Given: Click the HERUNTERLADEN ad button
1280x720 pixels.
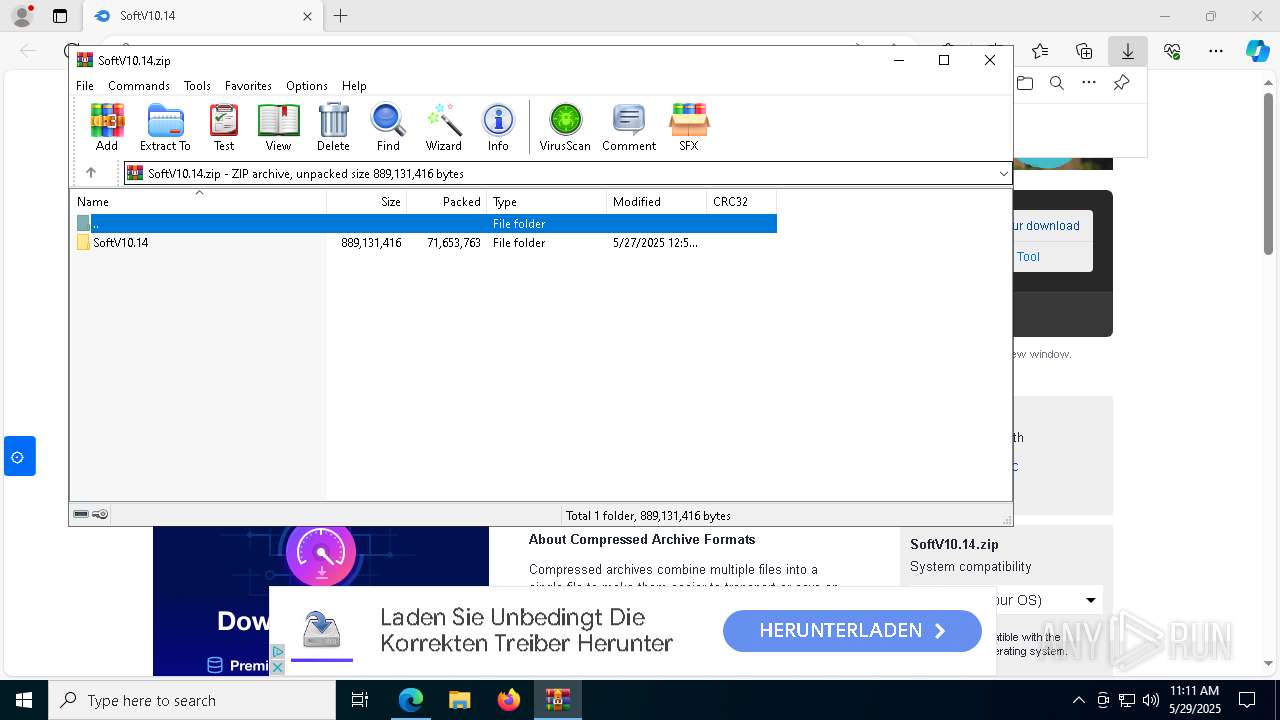Looking at the screenshot, I should [852, 631].
